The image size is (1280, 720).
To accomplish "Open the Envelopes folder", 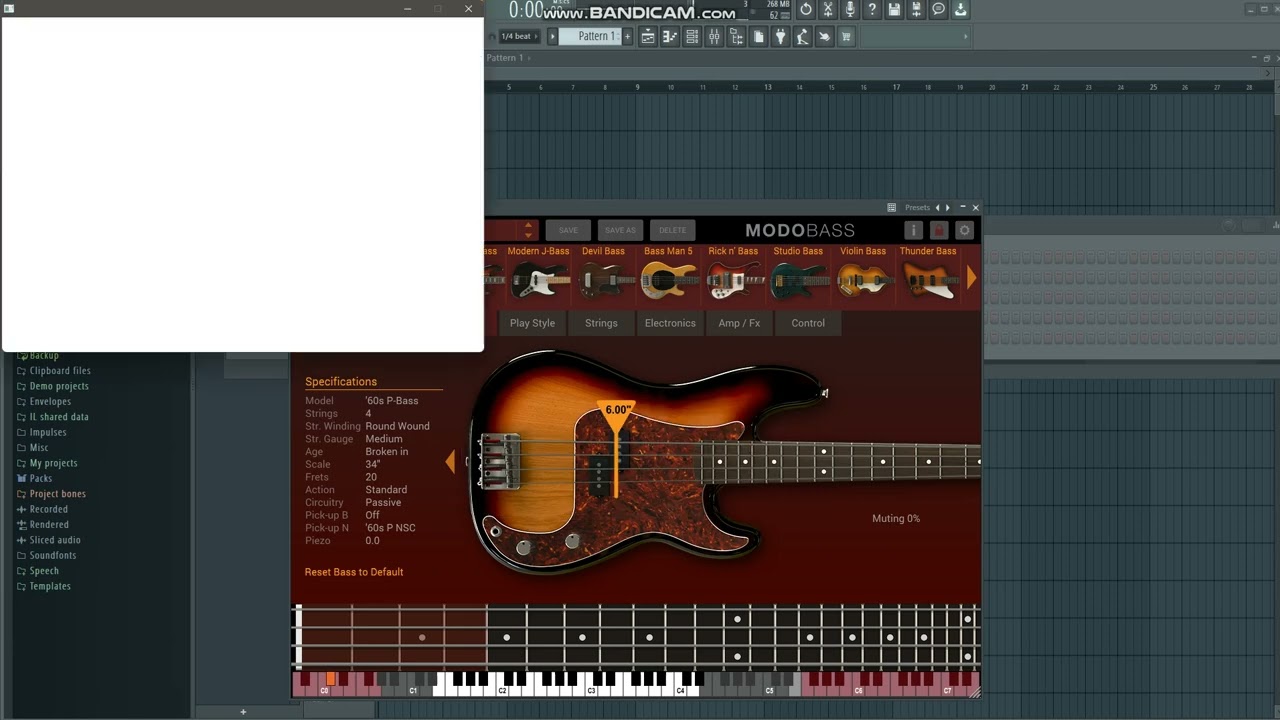I will [x=50, y=402].
